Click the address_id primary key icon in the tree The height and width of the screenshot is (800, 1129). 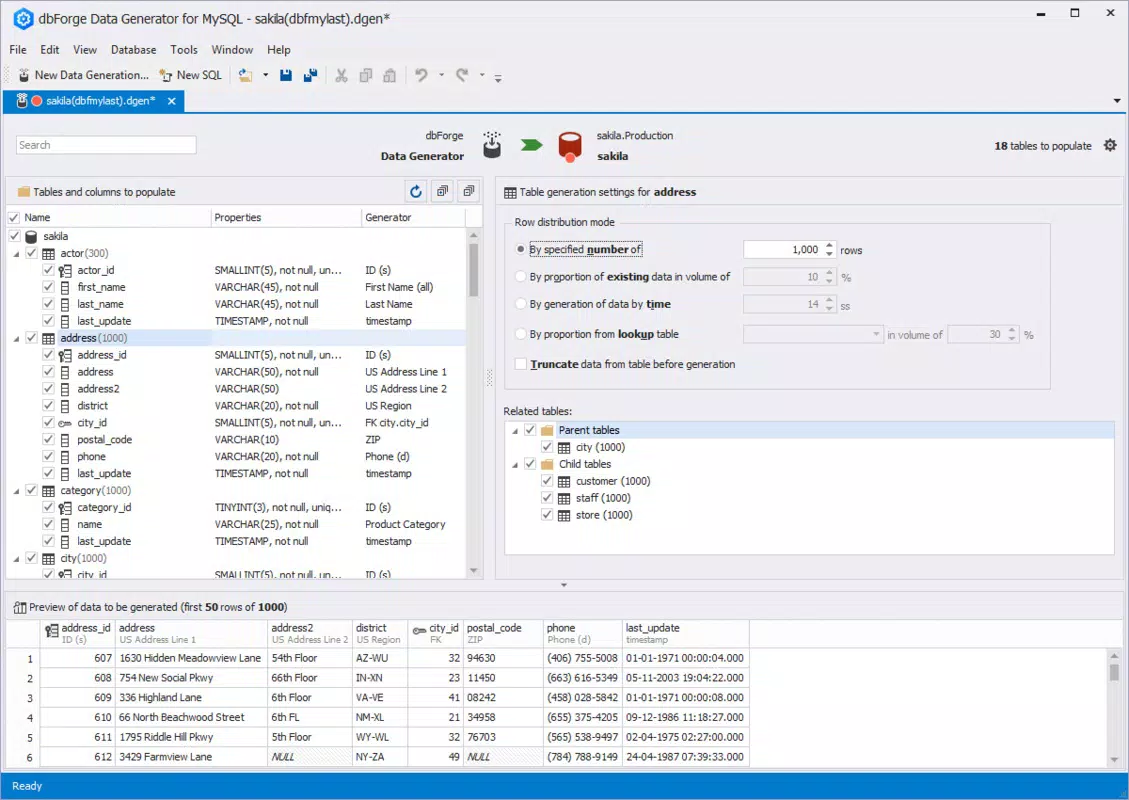[x=65, y=355]
